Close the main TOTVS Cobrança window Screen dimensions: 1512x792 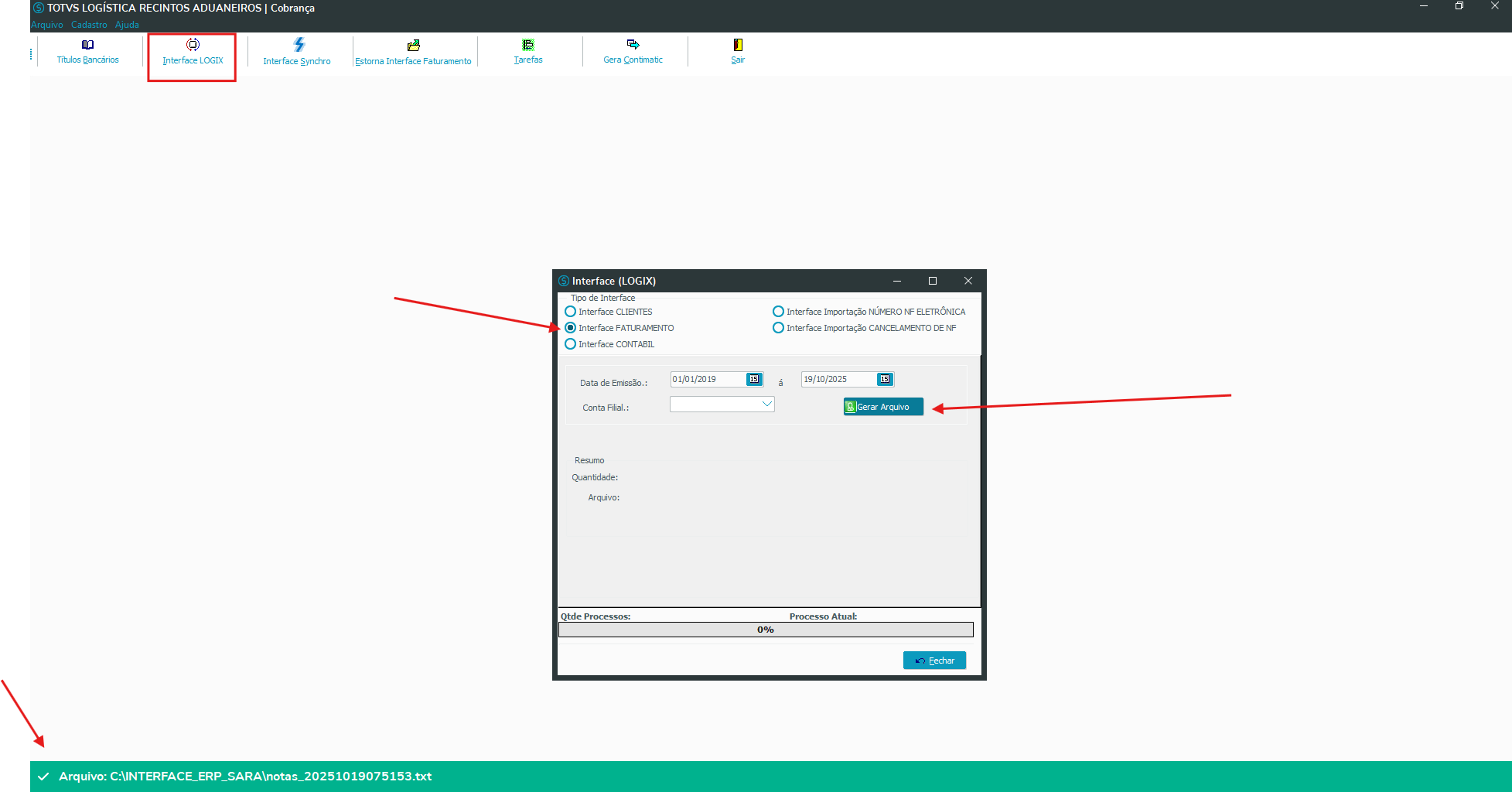coord(1495,6)
